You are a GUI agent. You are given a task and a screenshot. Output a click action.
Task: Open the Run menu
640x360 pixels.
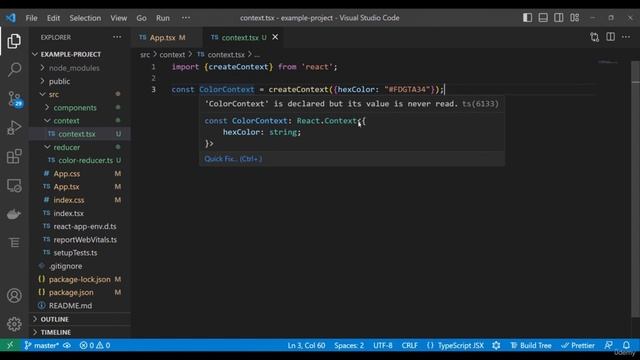coord(163,18)
